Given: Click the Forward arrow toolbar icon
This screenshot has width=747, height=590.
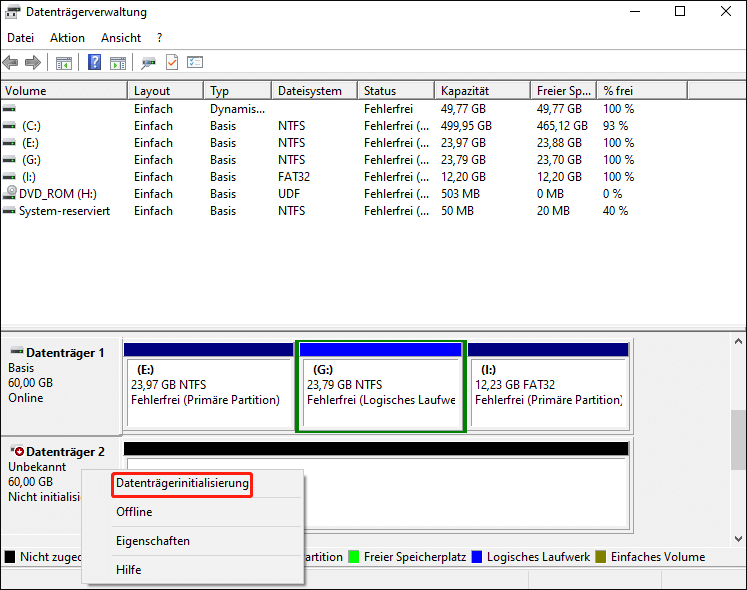Looking at the screenshot, I should pos(32,63).
